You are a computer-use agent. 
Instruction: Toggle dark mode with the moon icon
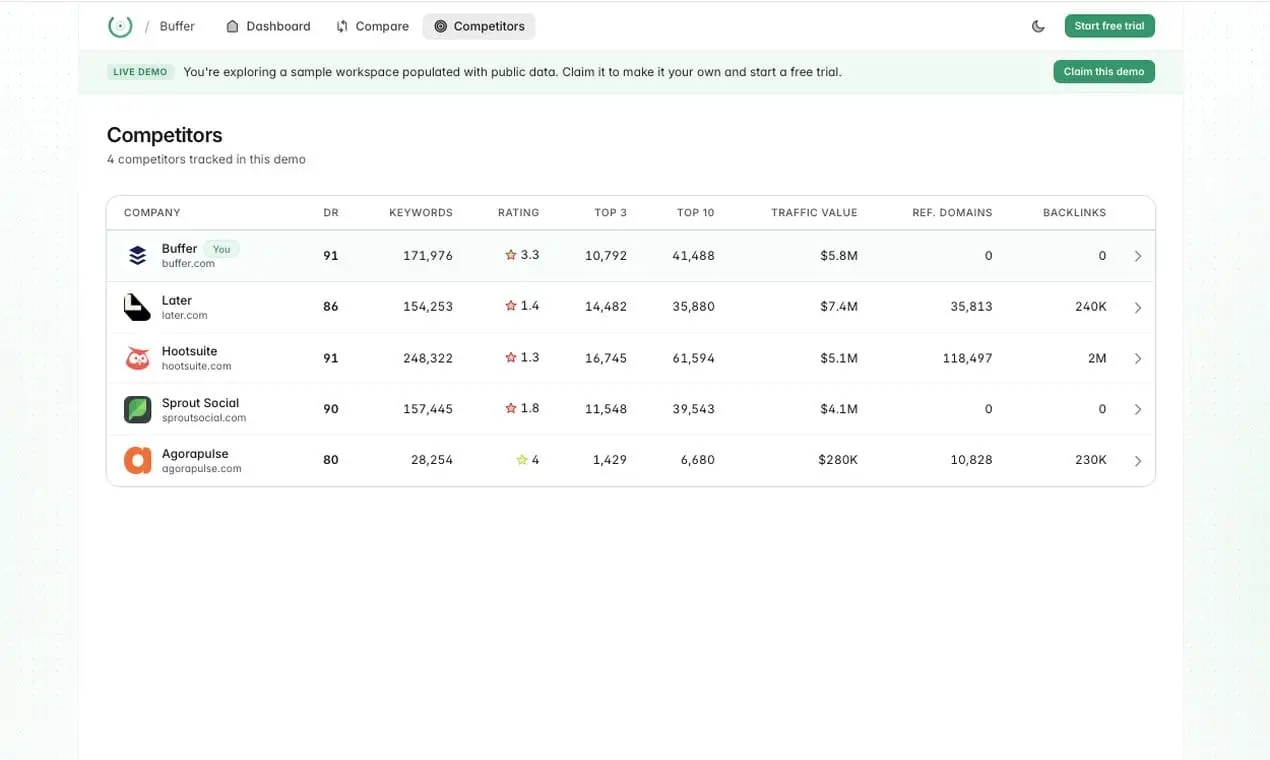[1038, 26]
